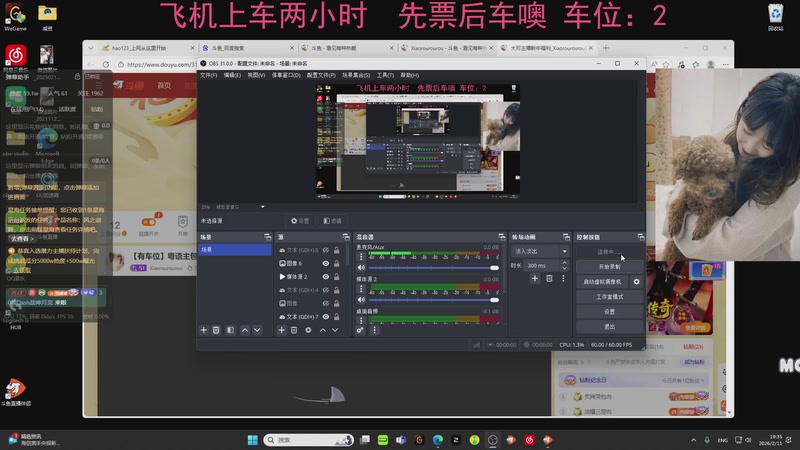Add a scene transition with plus icon
This screenshot has width=800, height=450.
click(x=535, y=278)
